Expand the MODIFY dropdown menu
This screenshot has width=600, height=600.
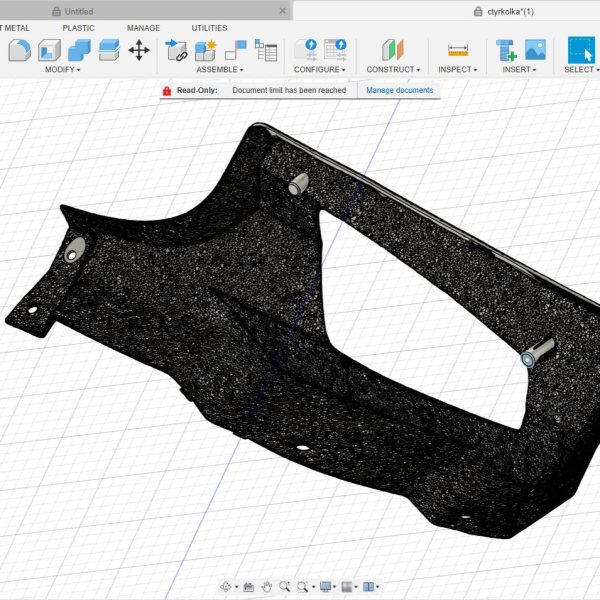[63, 70]
